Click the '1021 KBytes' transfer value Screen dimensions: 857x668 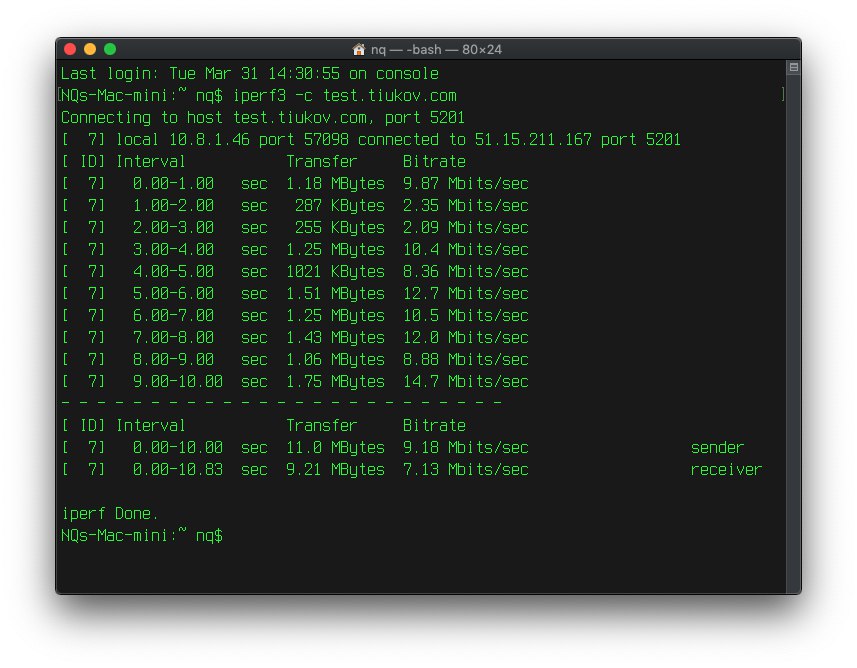(336, 272)
